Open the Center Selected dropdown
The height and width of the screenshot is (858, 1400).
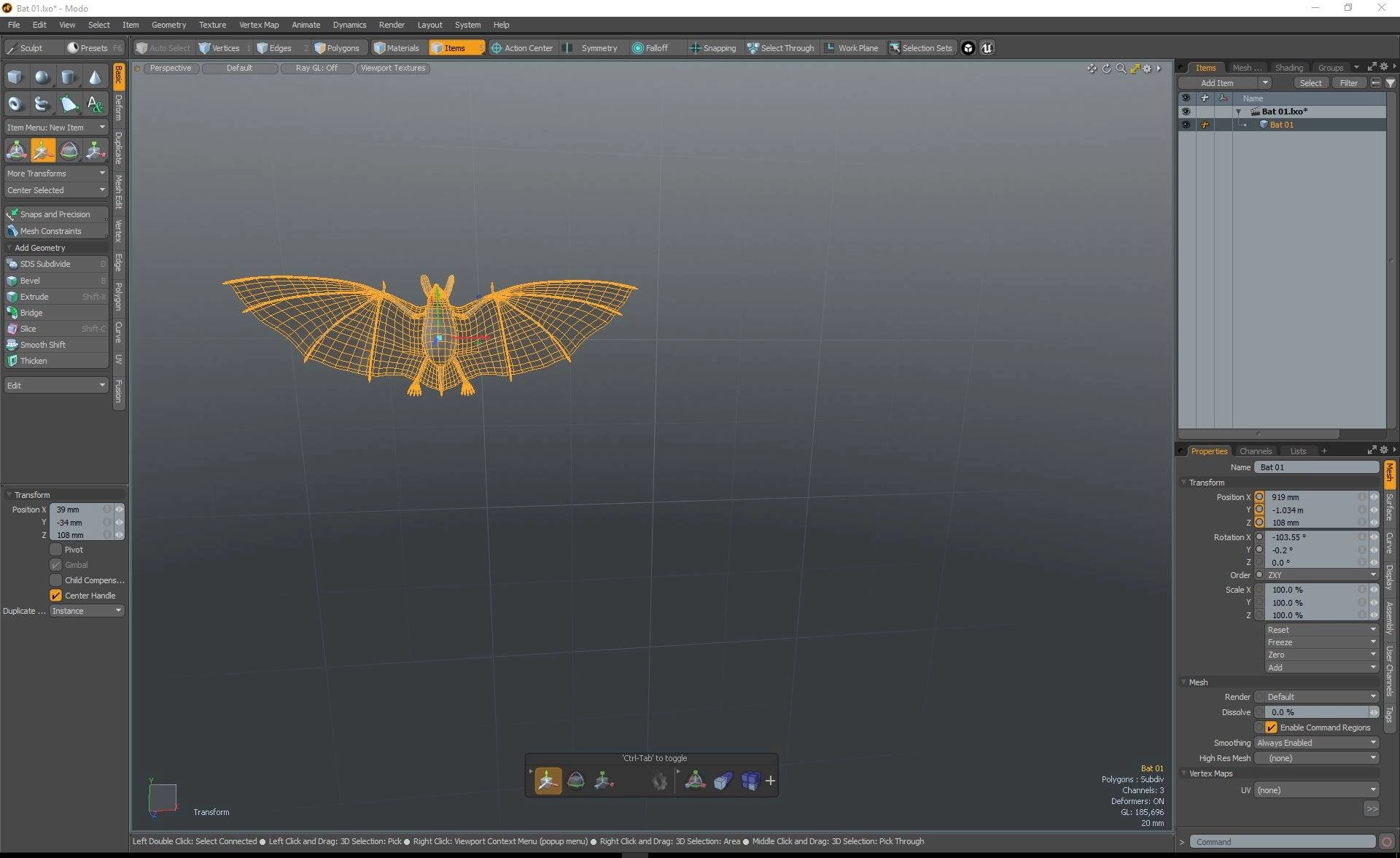(x=56, y=190)
